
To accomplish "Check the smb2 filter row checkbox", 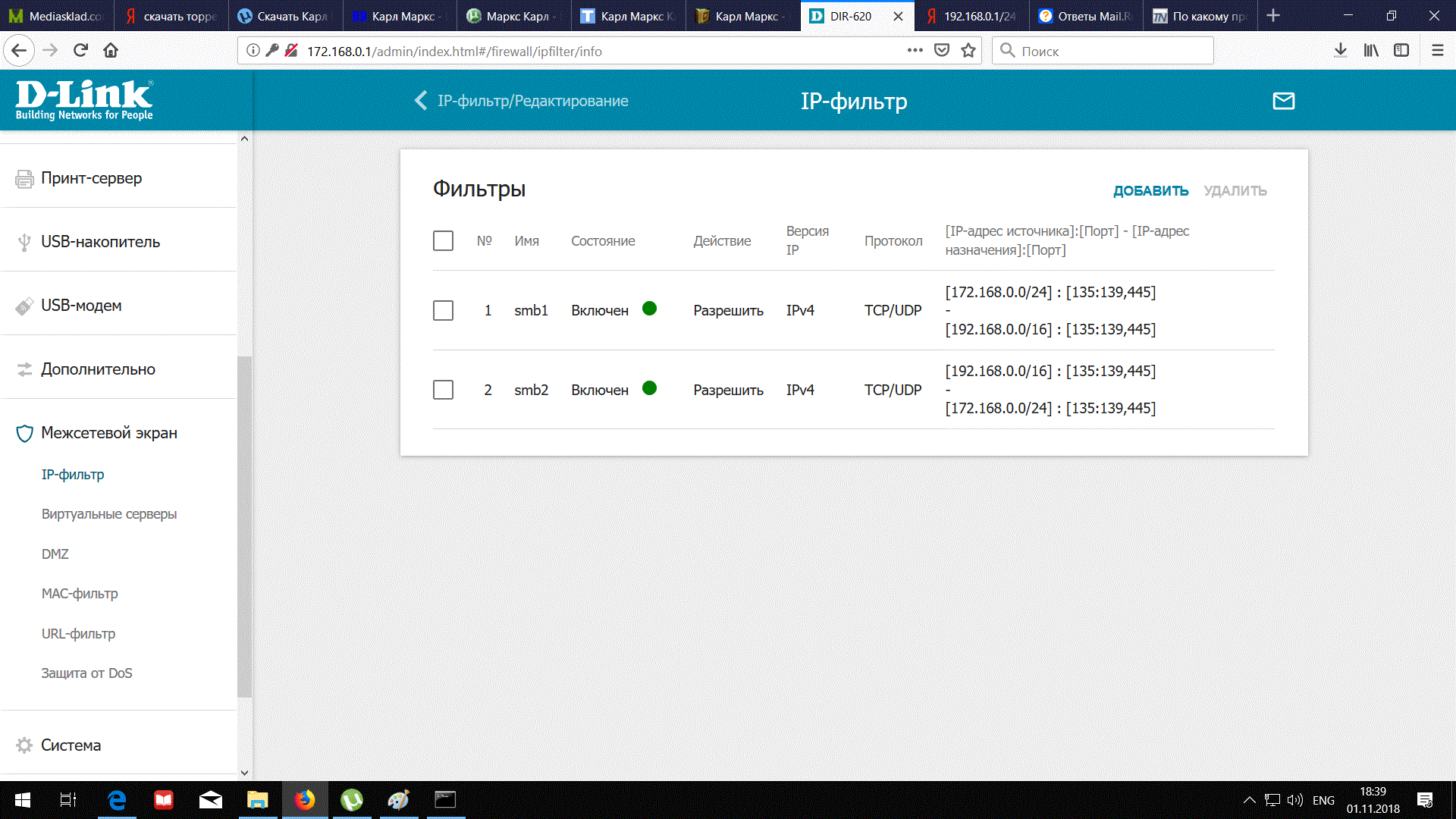I will click(x=443, y=390).
